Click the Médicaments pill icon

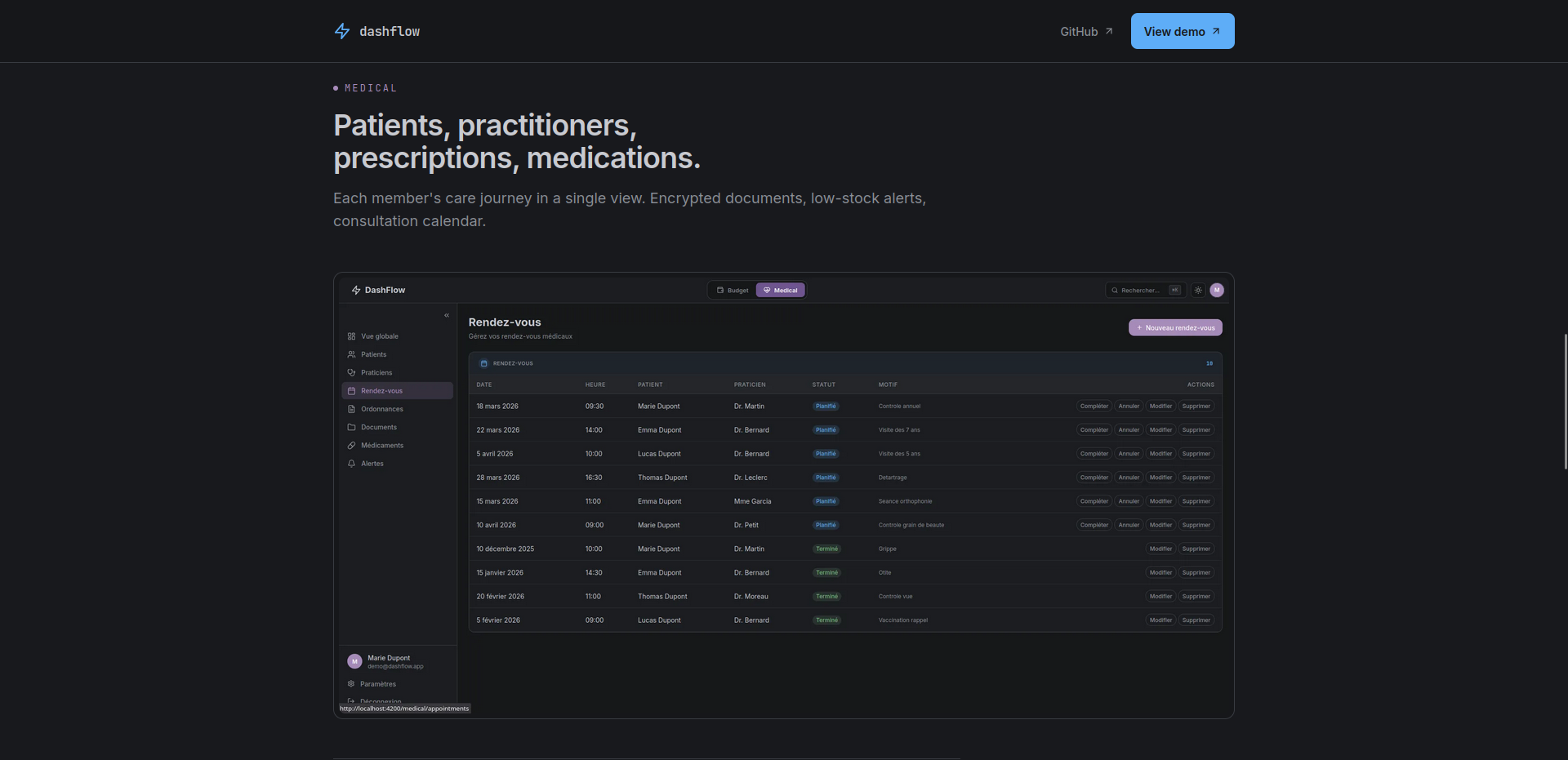click(351, 445)
